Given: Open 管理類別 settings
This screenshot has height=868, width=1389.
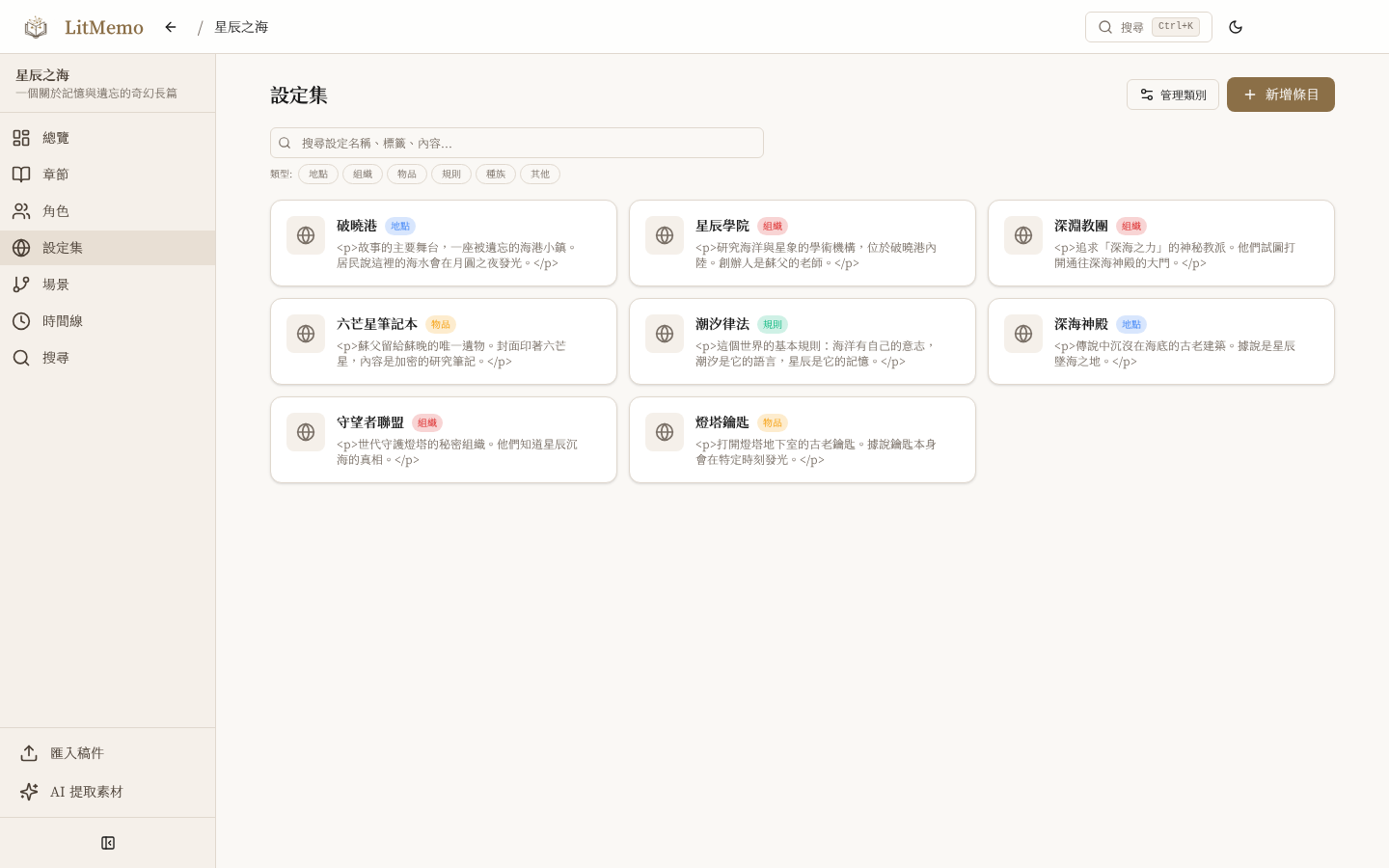Looking at the screenshot, I should tap(1173, 95).
